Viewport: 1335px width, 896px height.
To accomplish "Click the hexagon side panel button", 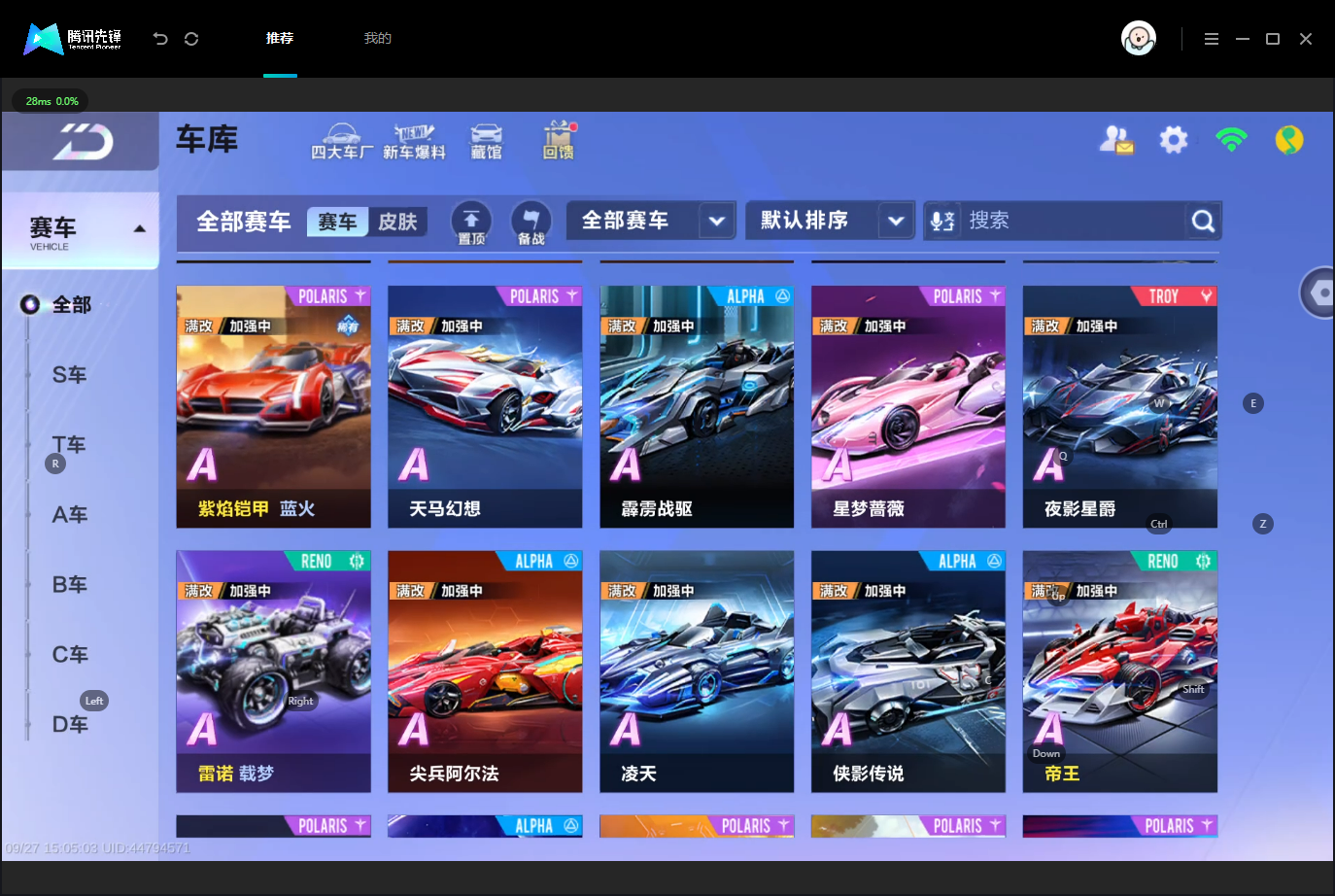I will (x=1318, y=292).
